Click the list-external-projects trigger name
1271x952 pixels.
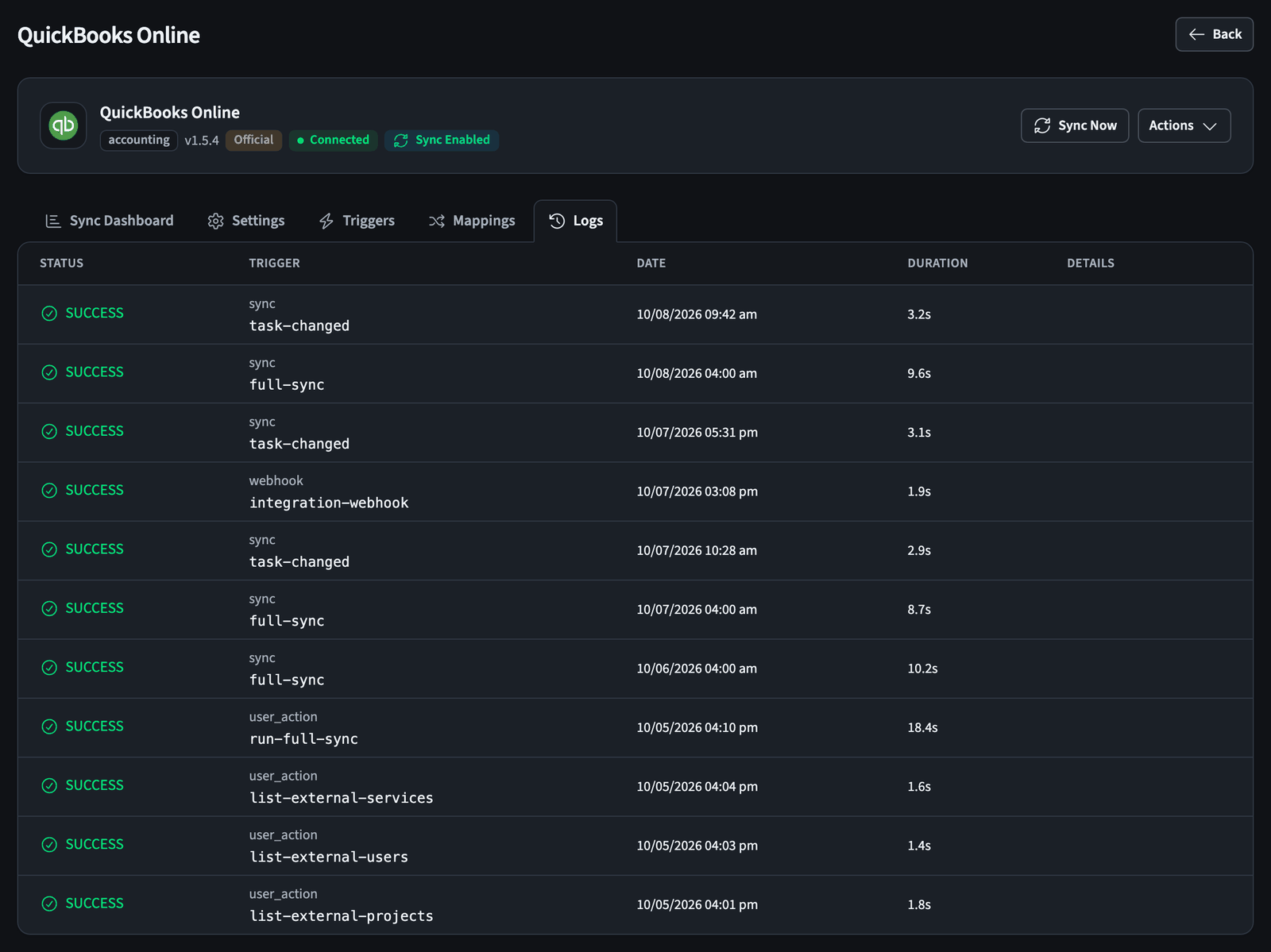342,916
